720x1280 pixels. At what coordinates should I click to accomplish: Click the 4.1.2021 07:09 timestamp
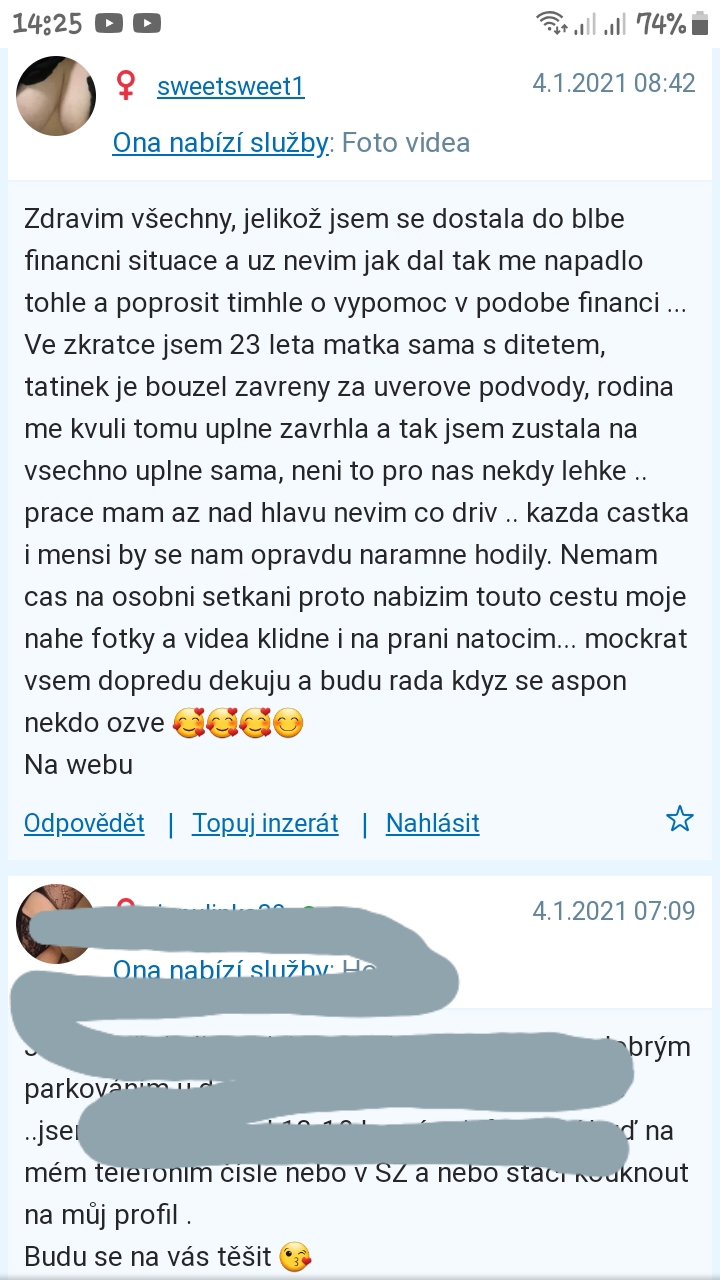click(613, 911)
